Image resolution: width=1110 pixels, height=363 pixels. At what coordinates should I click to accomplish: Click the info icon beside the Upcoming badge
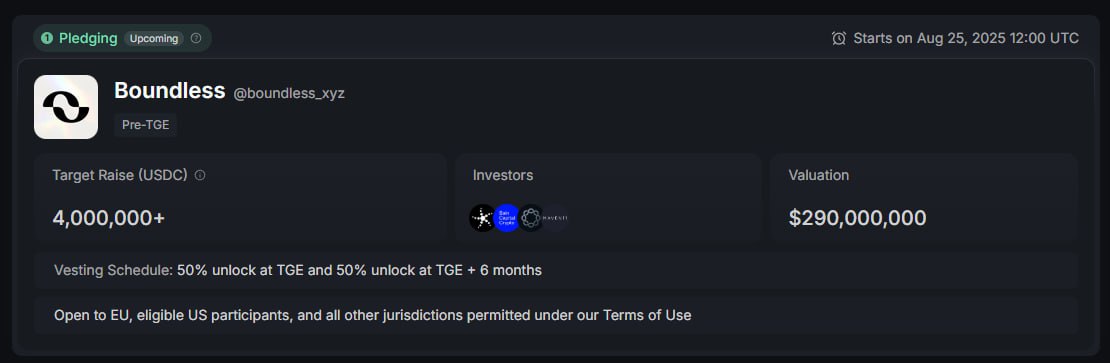[196, 38]
